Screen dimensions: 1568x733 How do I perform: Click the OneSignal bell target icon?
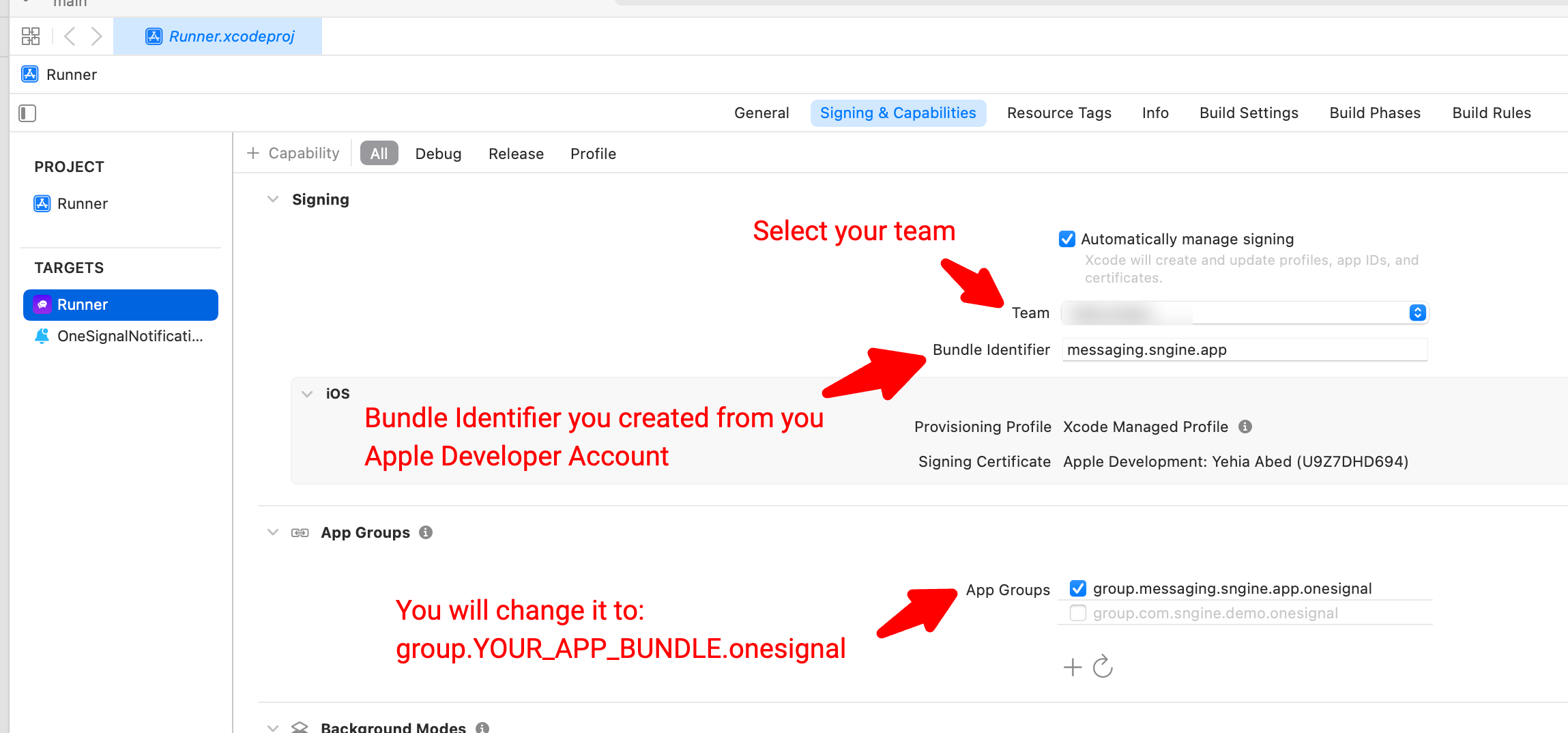coord(42,336)
